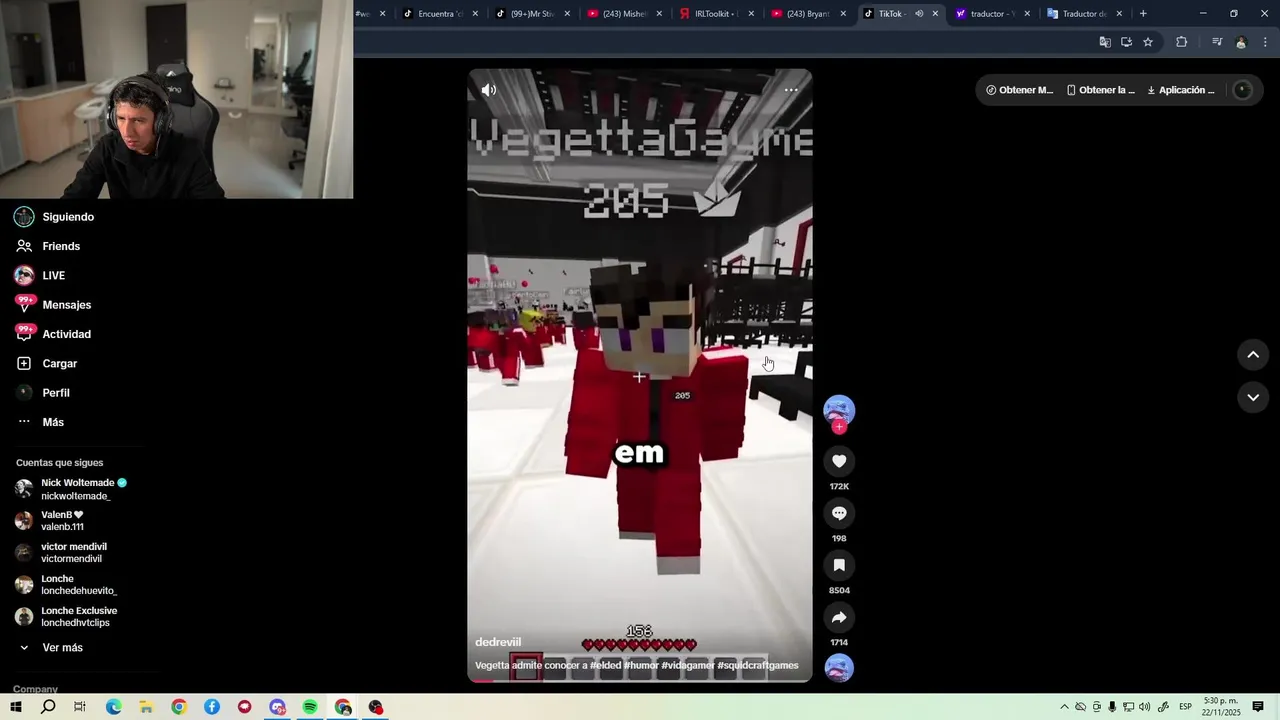Open victor mendivil account
This screenshot has width=1280, height=720.
pyautogui.click(x=73, y=553)
